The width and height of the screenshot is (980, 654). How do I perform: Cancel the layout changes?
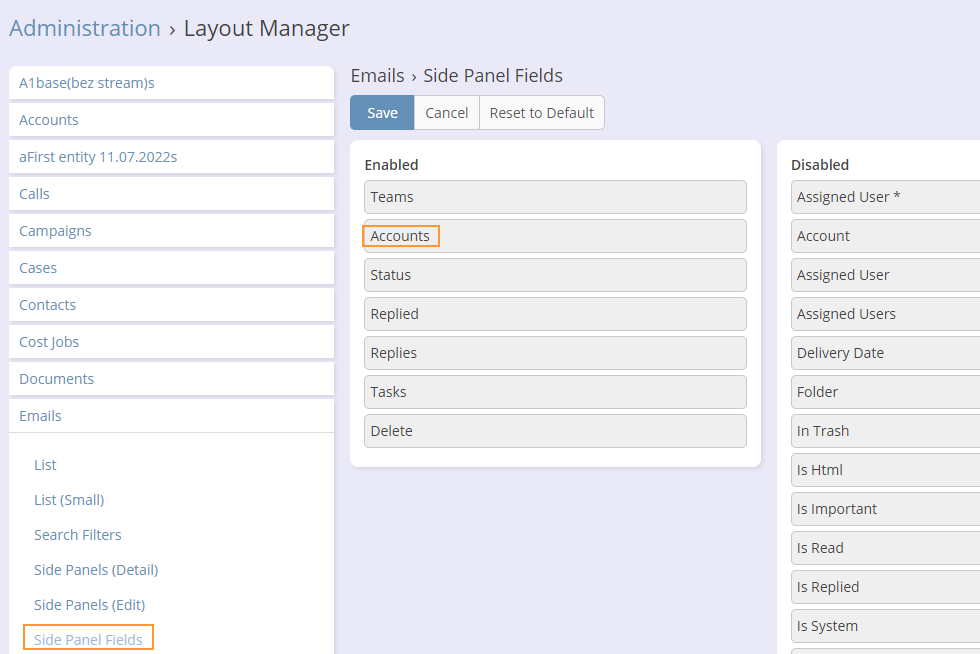446,113
